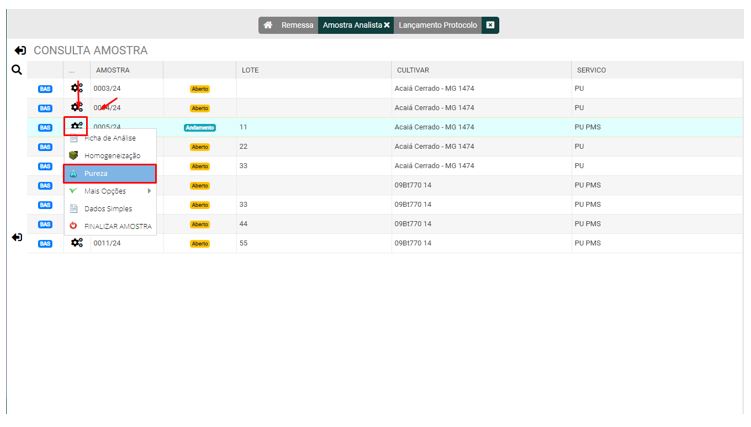
Task: Click the lower-left exit arrow icon
Action: tap(17, 237)
